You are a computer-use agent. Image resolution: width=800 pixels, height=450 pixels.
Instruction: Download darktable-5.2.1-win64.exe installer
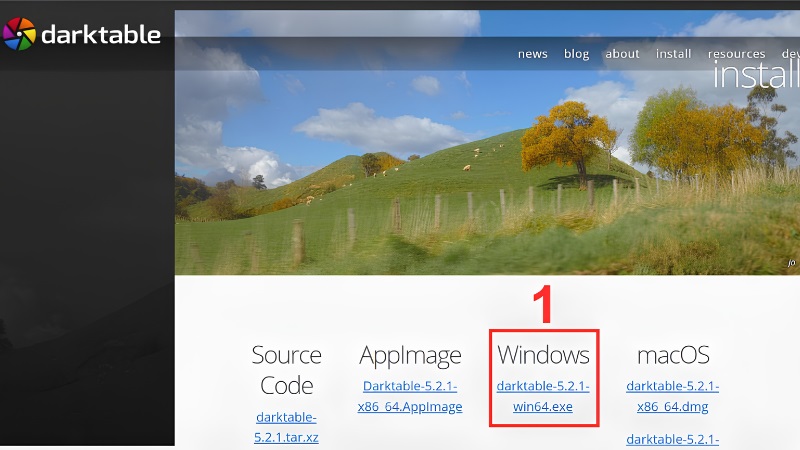(543, 396)
